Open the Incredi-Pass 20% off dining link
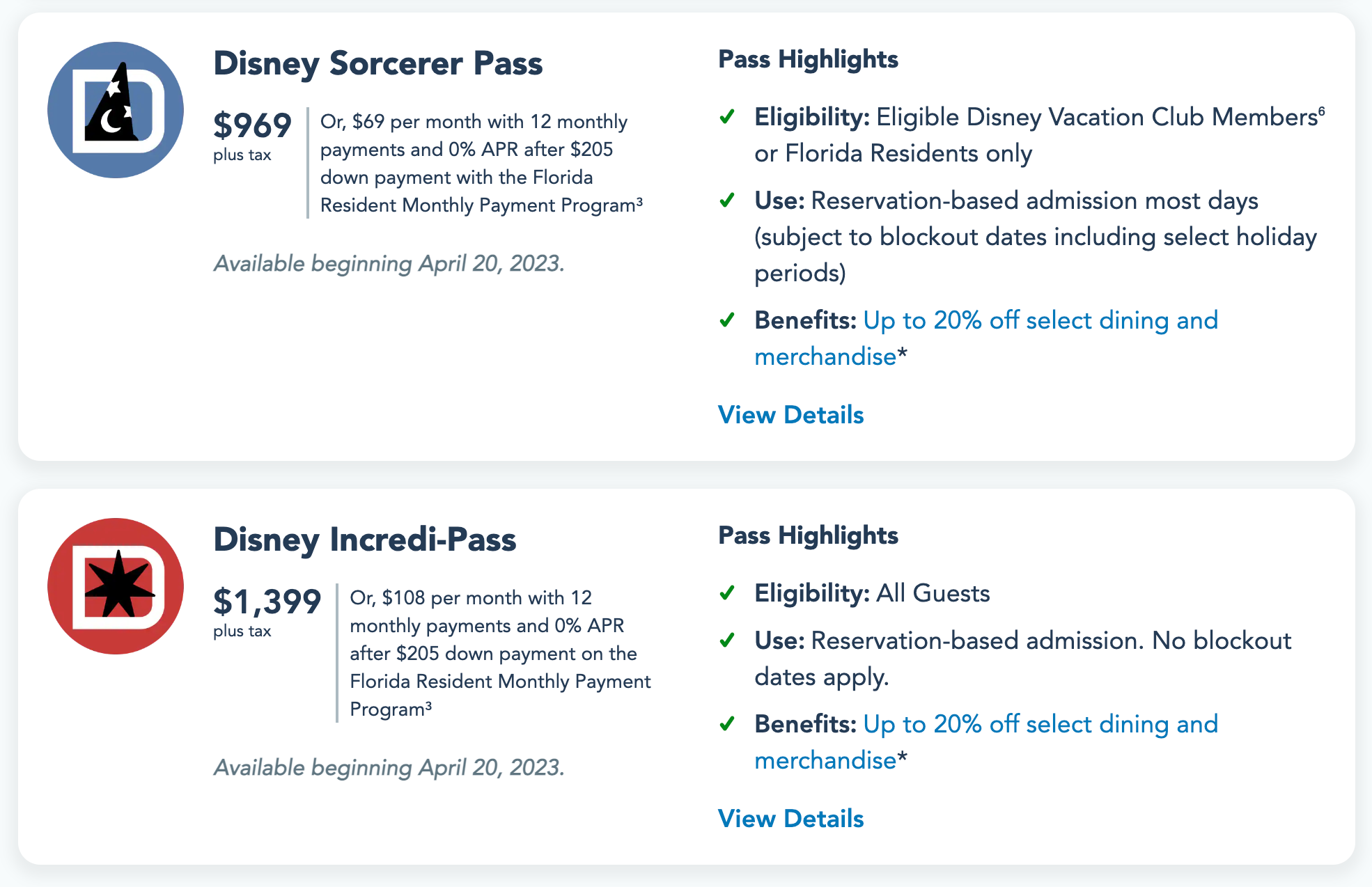This screenshot has width=1372, height=887. (1040, 725)
